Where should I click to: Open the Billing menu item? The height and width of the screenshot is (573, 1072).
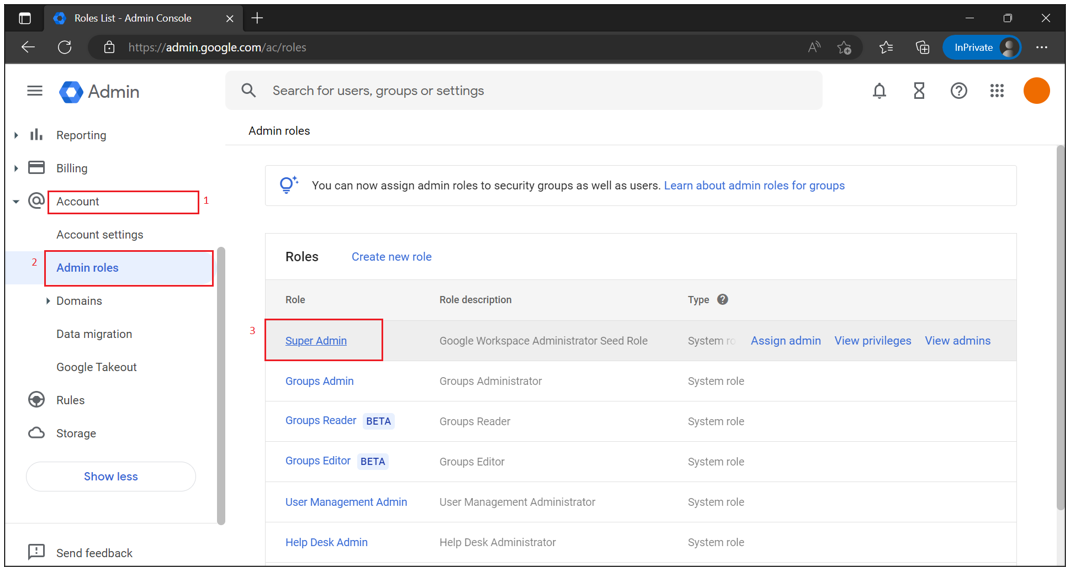pyautogui.click(x=72, y=168)
